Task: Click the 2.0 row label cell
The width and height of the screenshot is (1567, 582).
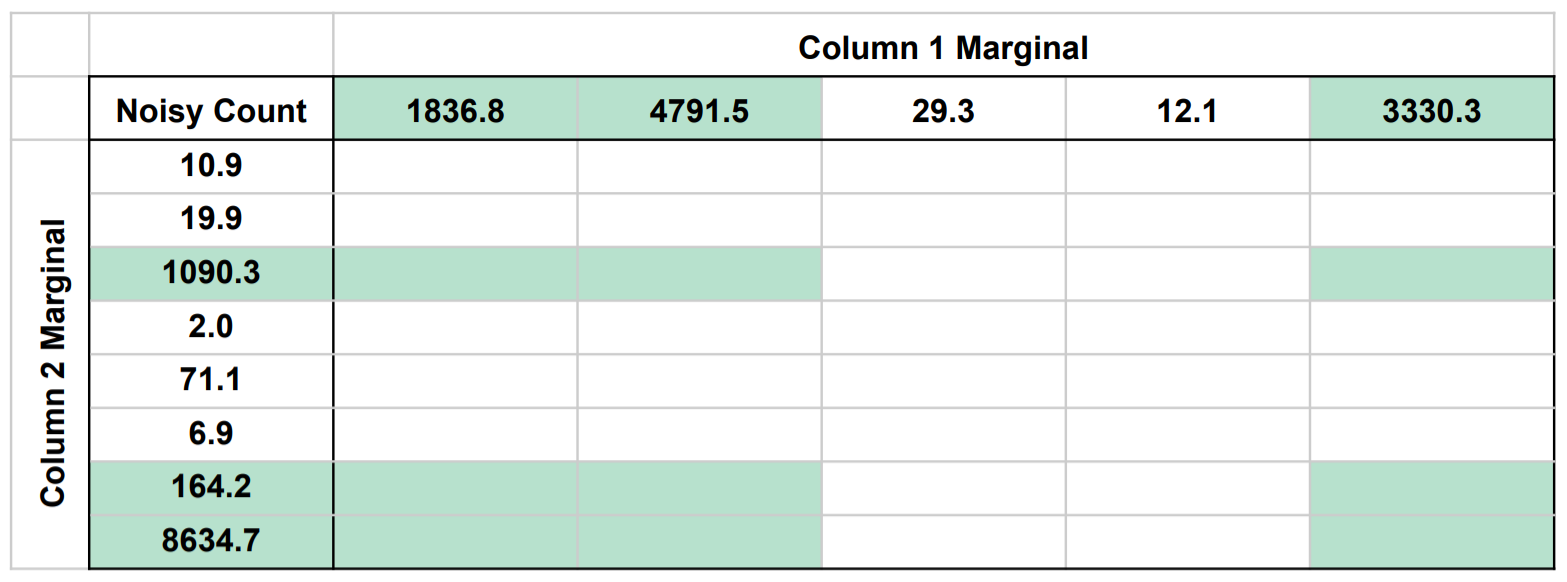Action: coord(211,327)
